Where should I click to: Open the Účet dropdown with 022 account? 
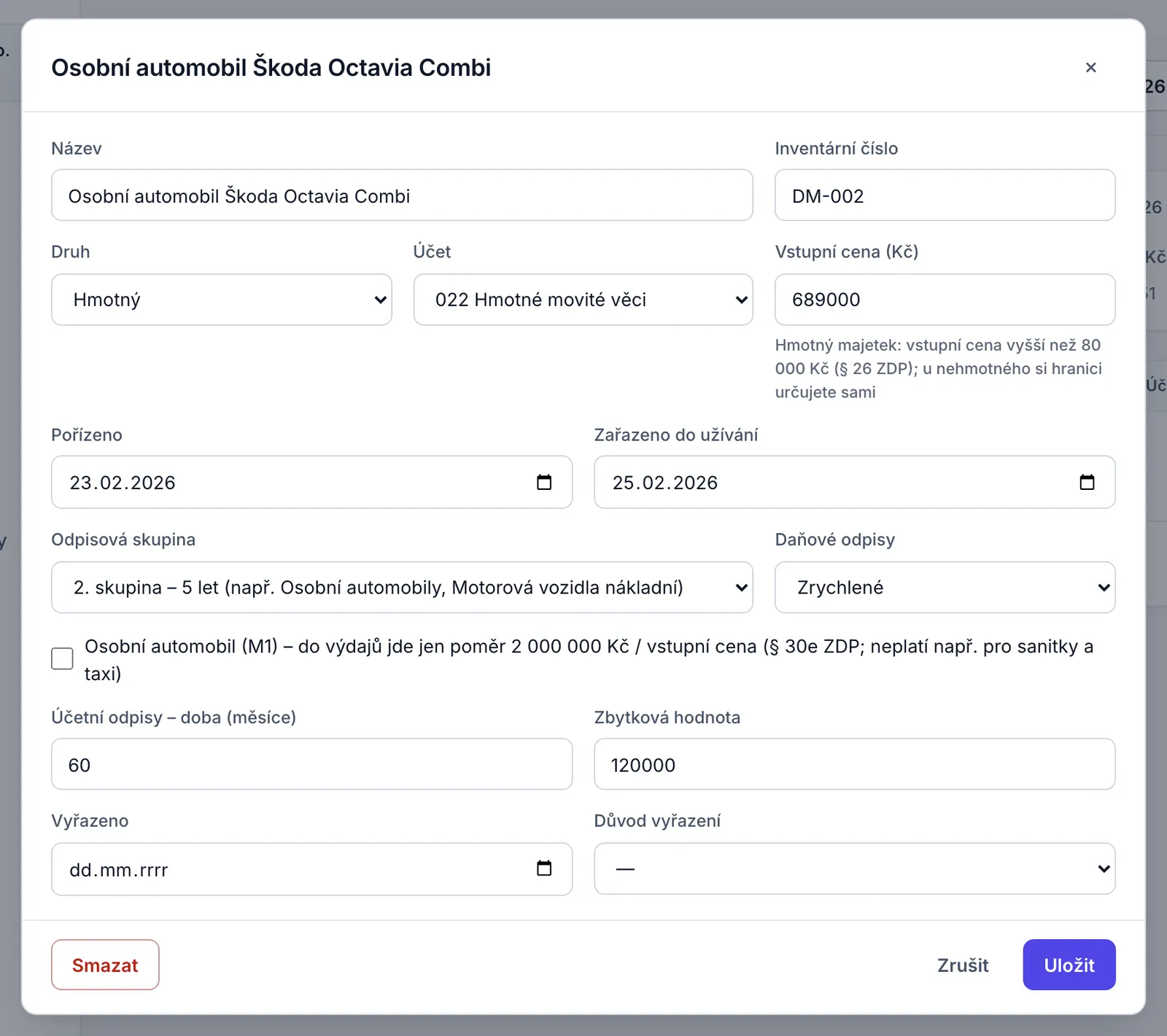[x=583, y=300]
